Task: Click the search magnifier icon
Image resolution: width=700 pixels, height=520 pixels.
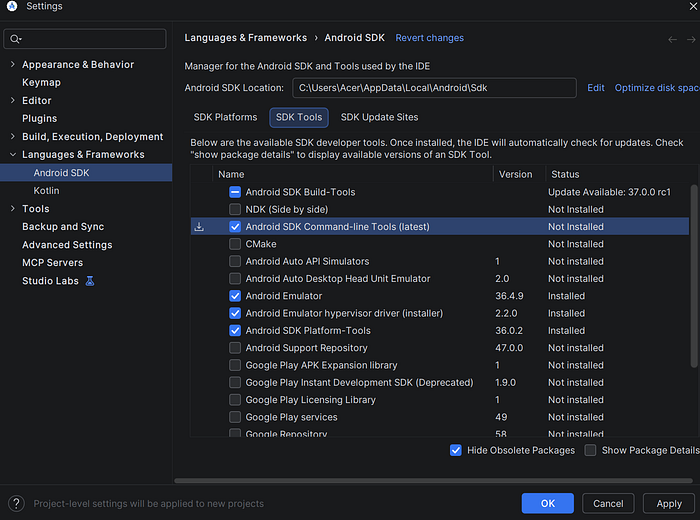Action: (x=15, y=39)
